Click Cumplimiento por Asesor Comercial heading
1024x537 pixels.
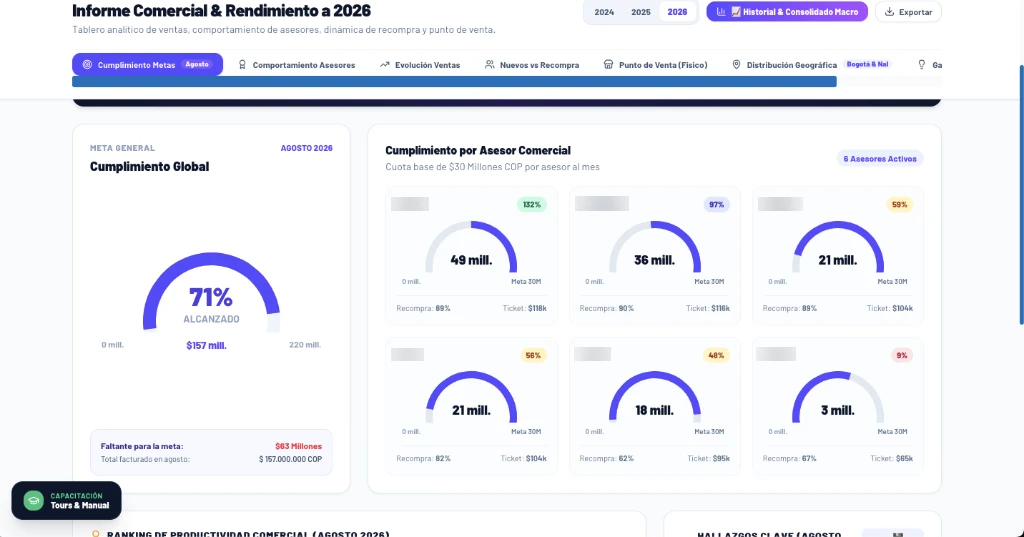(x=478, y=150)
